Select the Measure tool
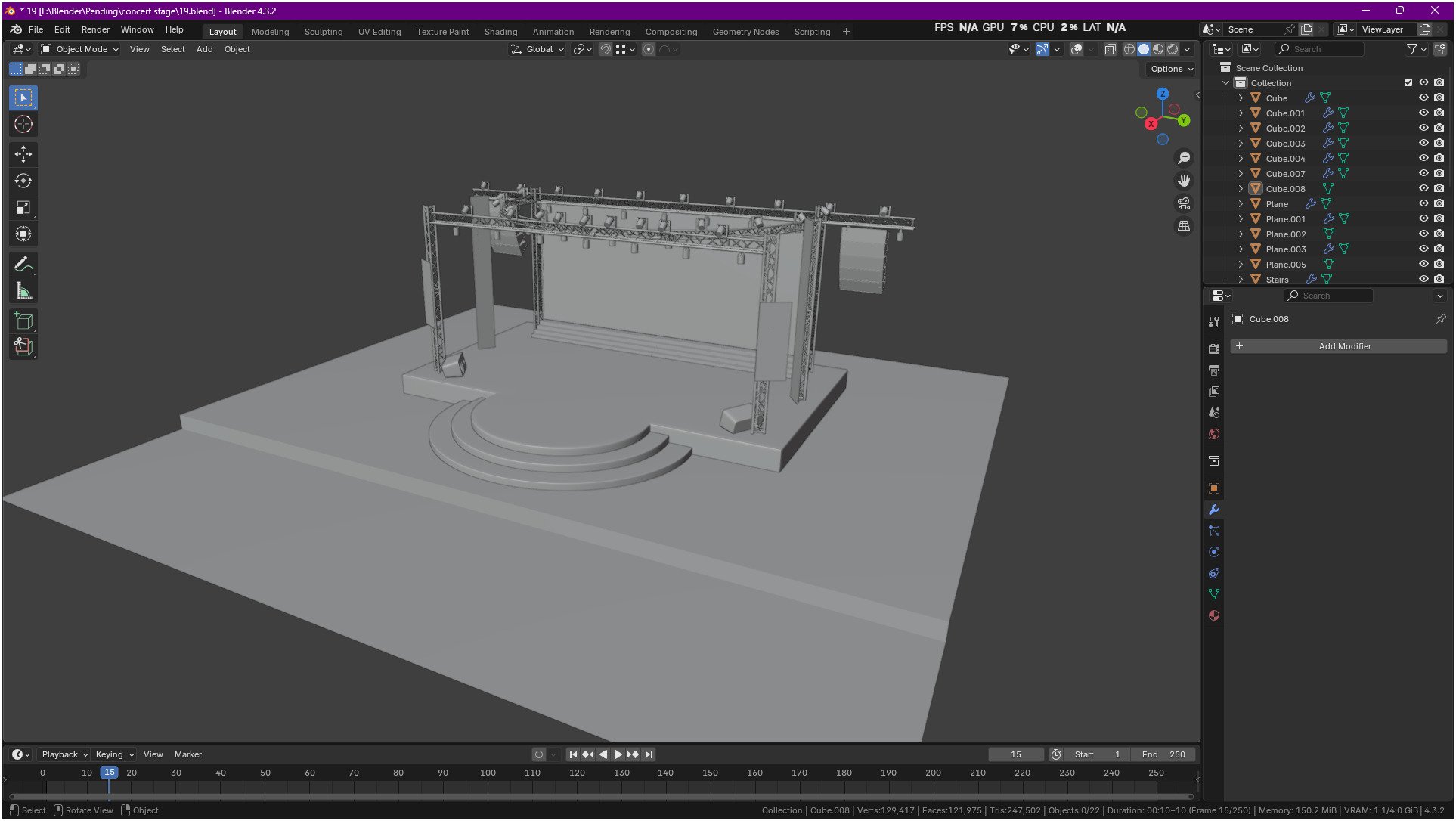Image resolution: width=1456 pixels, height=821 pixels. coord(23,291)
